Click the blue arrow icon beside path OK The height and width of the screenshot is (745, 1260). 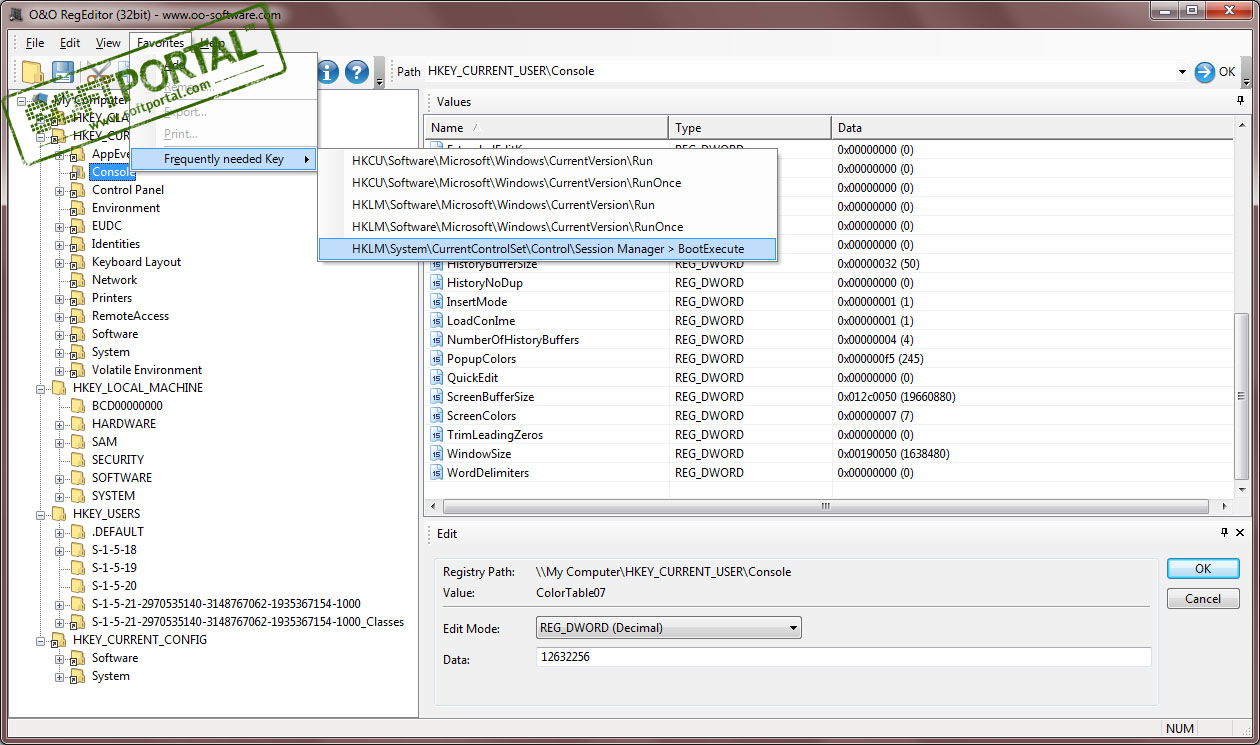pos(1204,72)
